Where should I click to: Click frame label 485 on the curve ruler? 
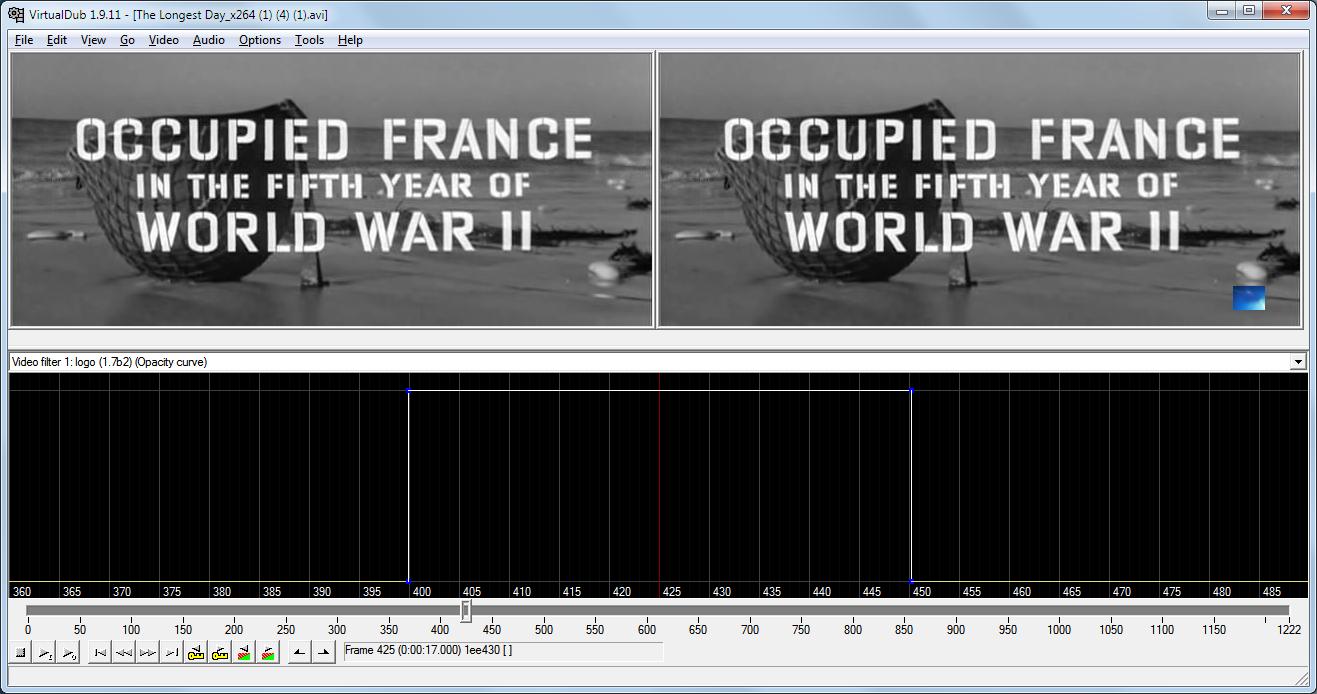pyautogui.click(x=1271, y=592)
